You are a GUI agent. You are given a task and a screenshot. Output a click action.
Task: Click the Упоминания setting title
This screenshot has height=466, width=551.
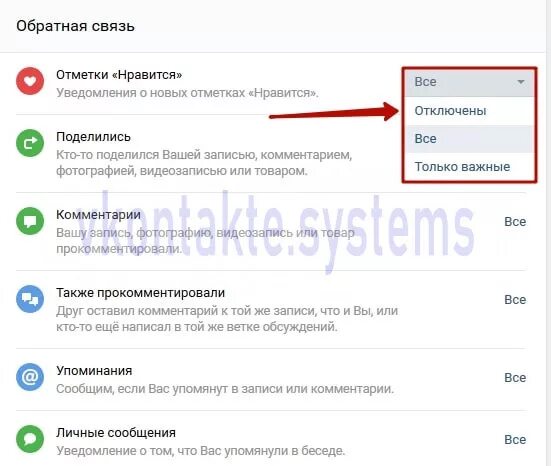(x=94, y=371)
